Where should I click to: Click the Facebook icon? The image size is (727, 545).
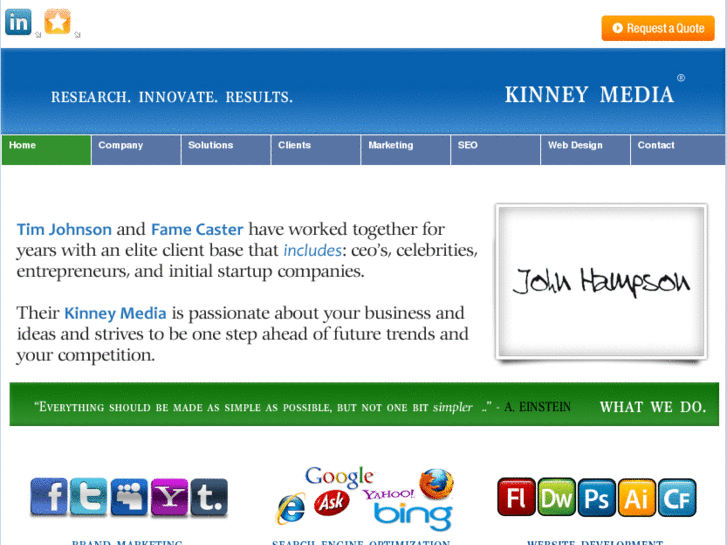tap(49, 497)
